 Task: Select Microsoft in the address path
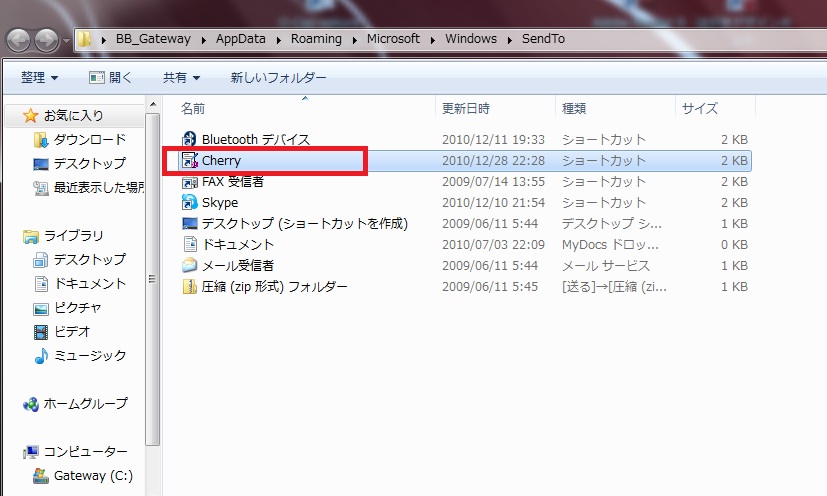point(393,39)
